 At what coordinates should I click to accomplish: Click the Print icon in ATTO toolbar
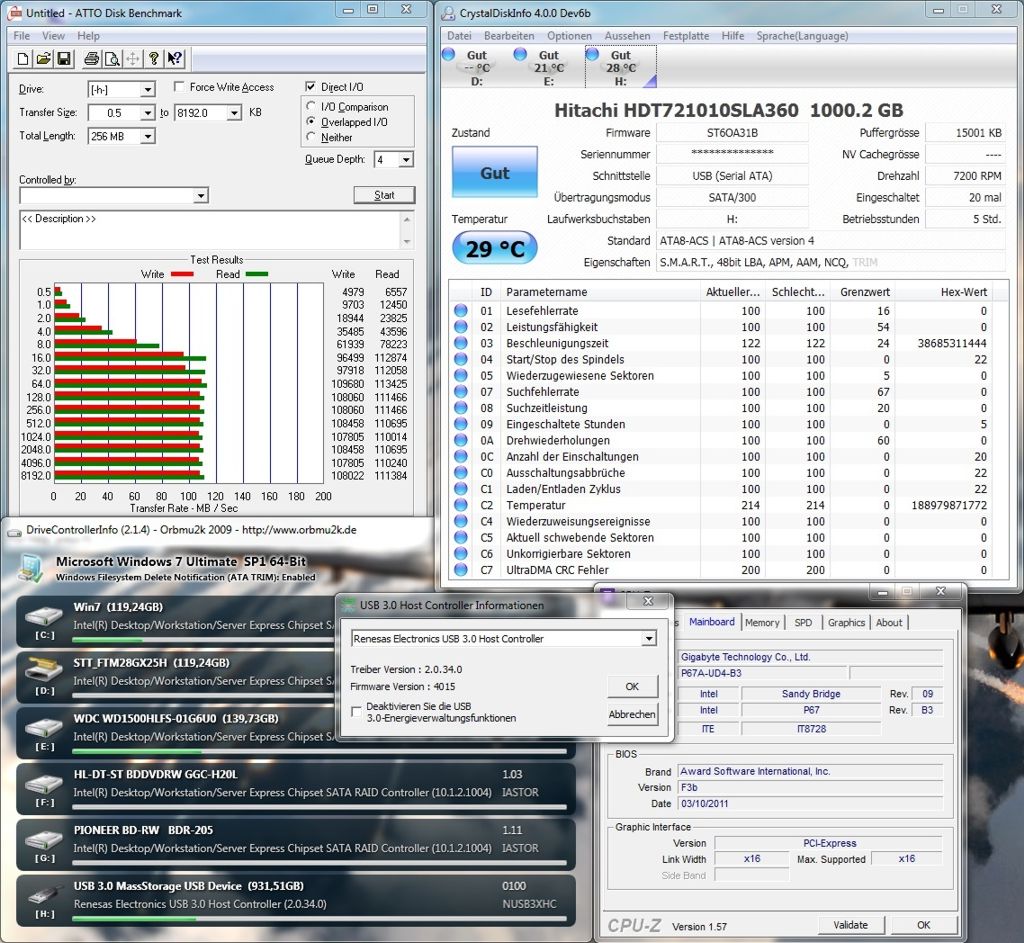[x=92, y=59]
